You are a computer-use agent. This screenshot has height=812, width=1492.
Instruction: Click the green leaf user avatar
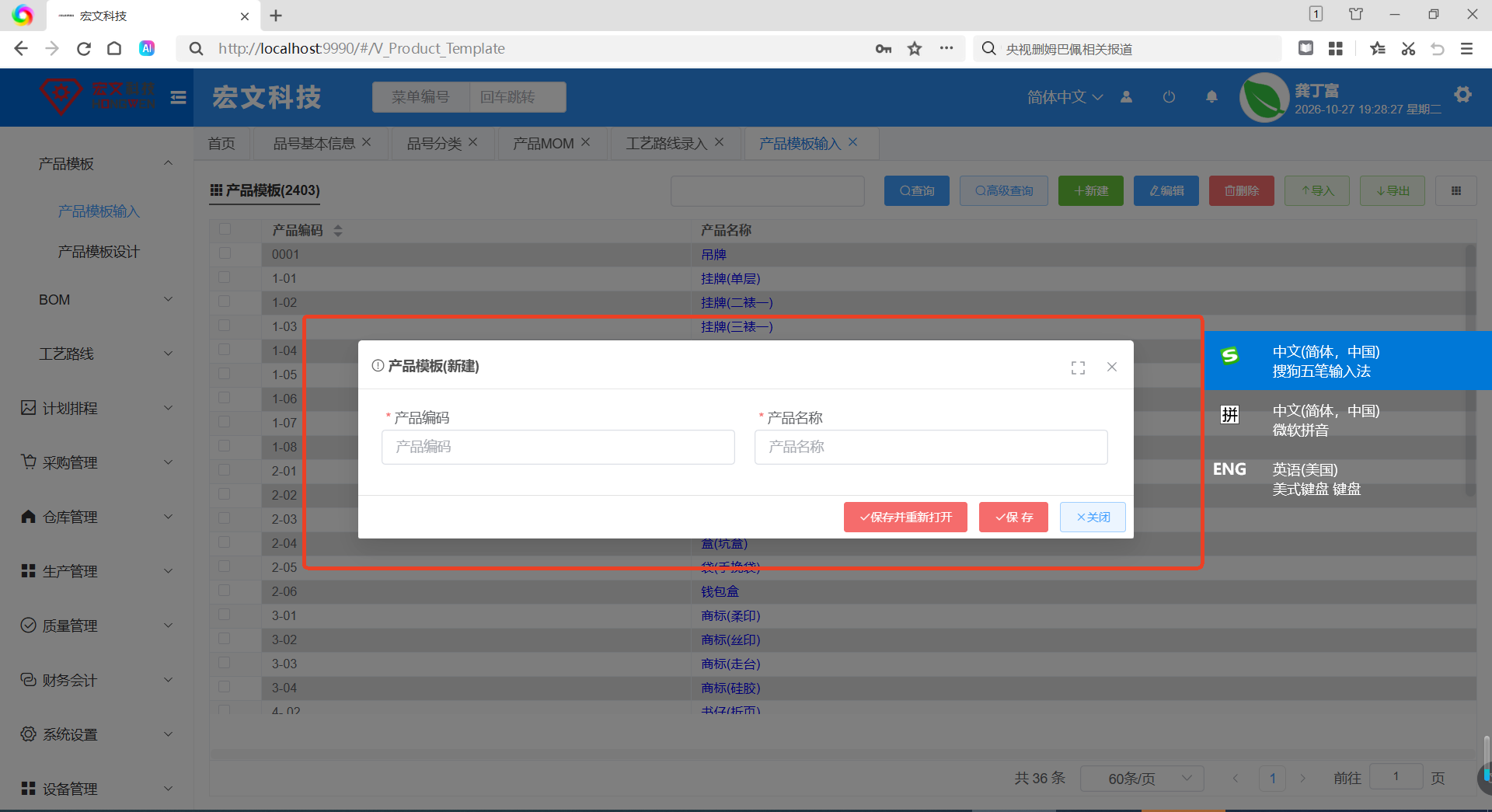tap(1264, 98)
